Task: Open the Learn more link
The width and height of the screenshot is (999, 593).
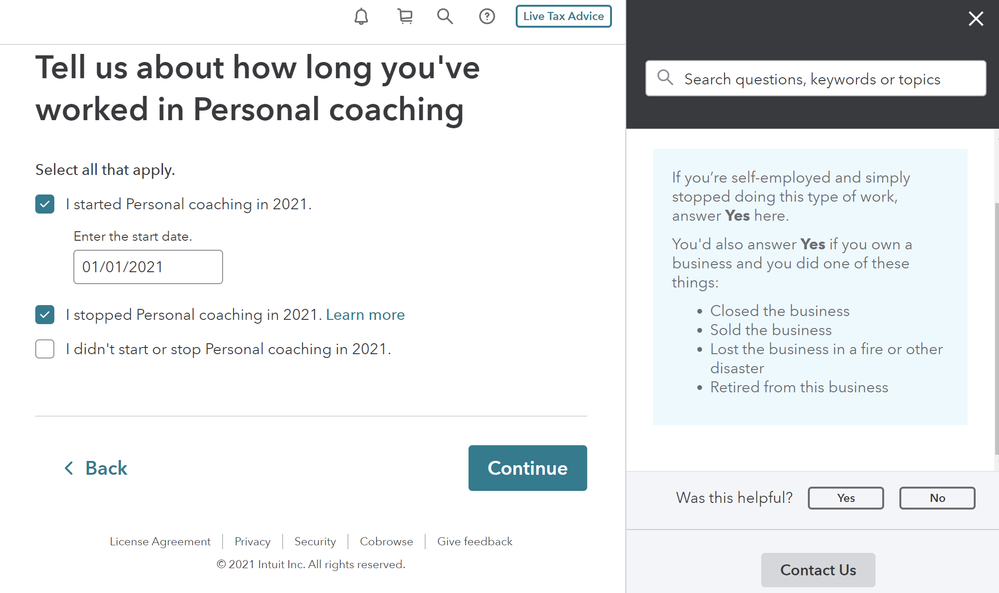Action: [x=365, y=315]
